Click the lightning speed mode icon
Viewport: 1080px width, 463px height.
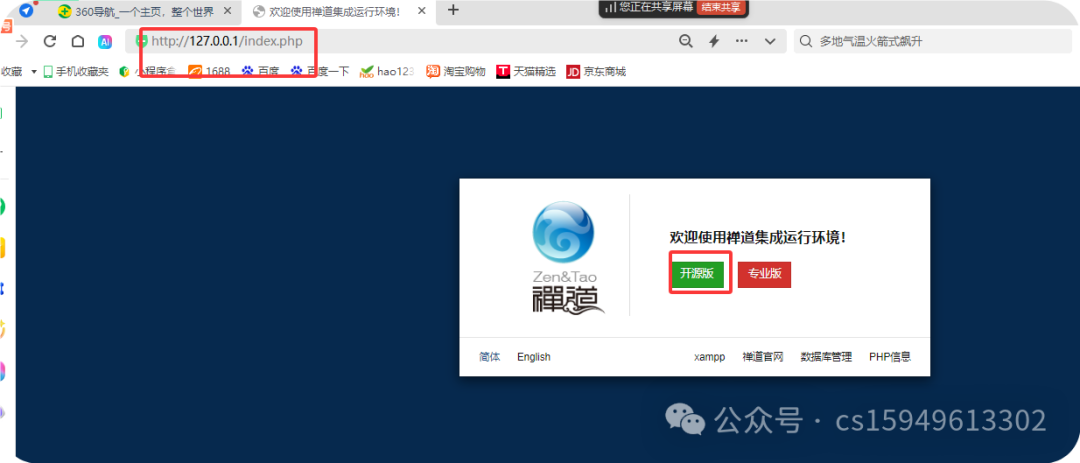[714, 41]
